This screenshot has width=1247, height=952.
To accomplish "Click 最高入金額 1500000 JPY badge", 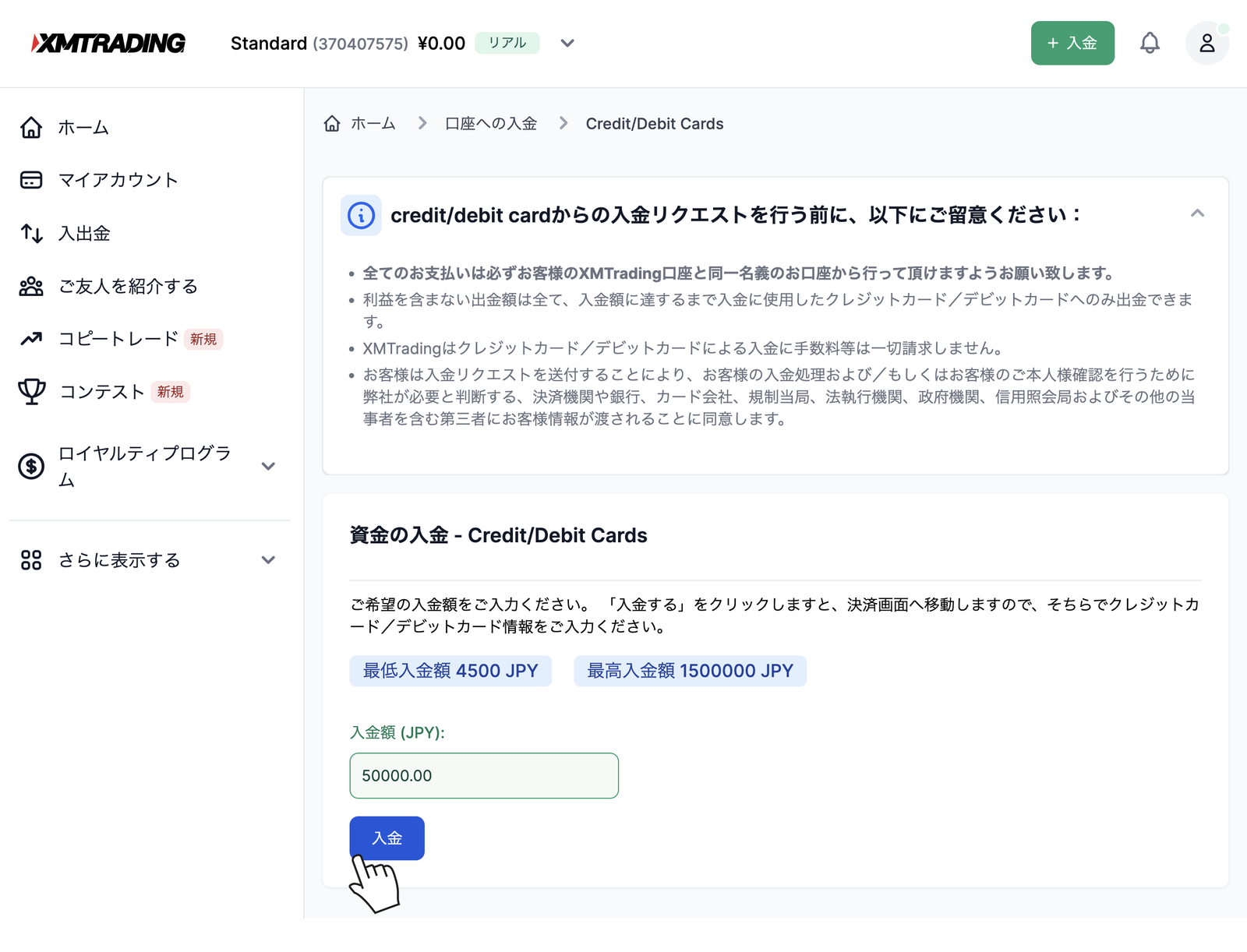I will (690, 671).
